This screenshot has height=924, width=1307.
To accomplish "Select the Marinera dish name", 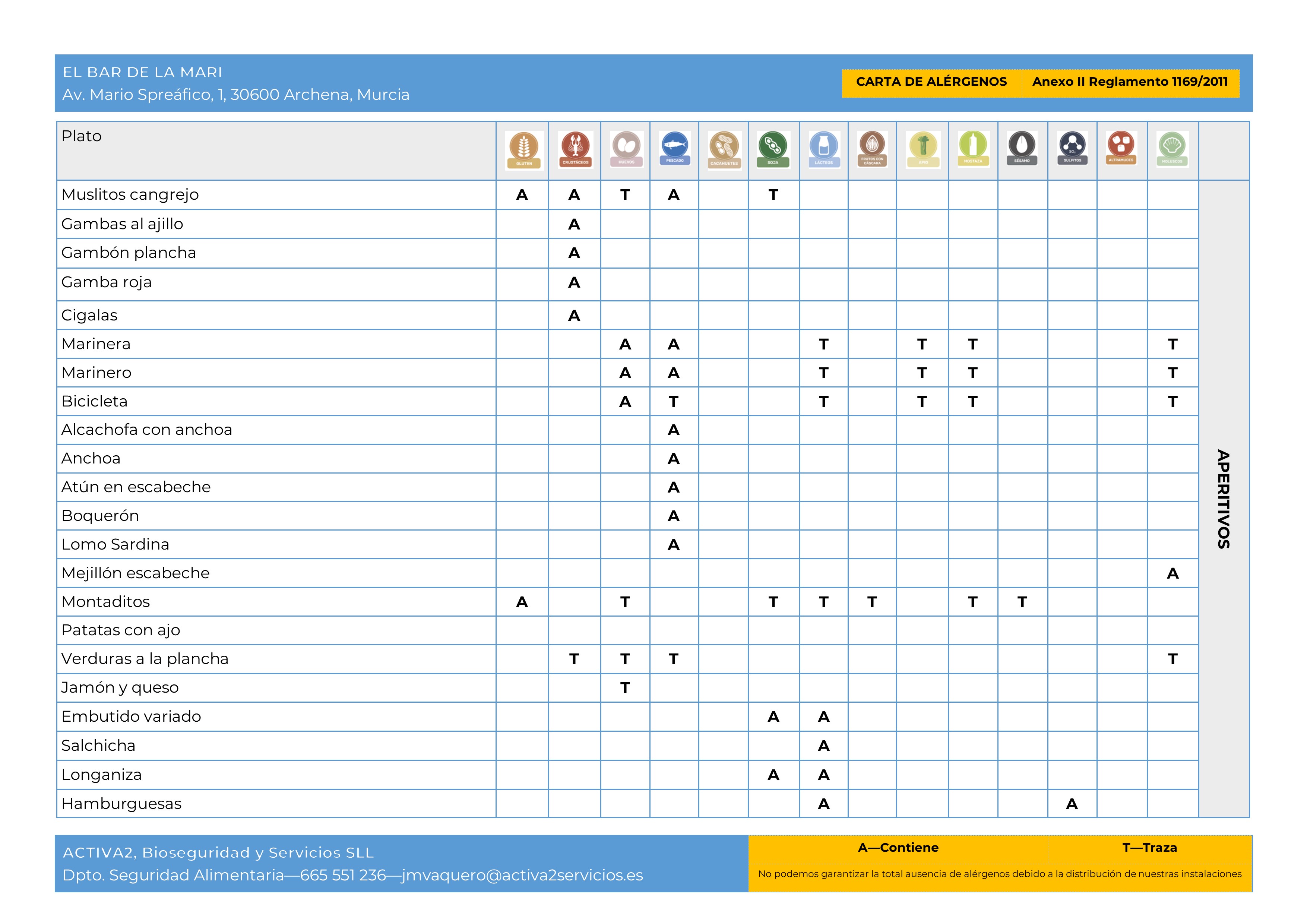I will click(96, 344).
